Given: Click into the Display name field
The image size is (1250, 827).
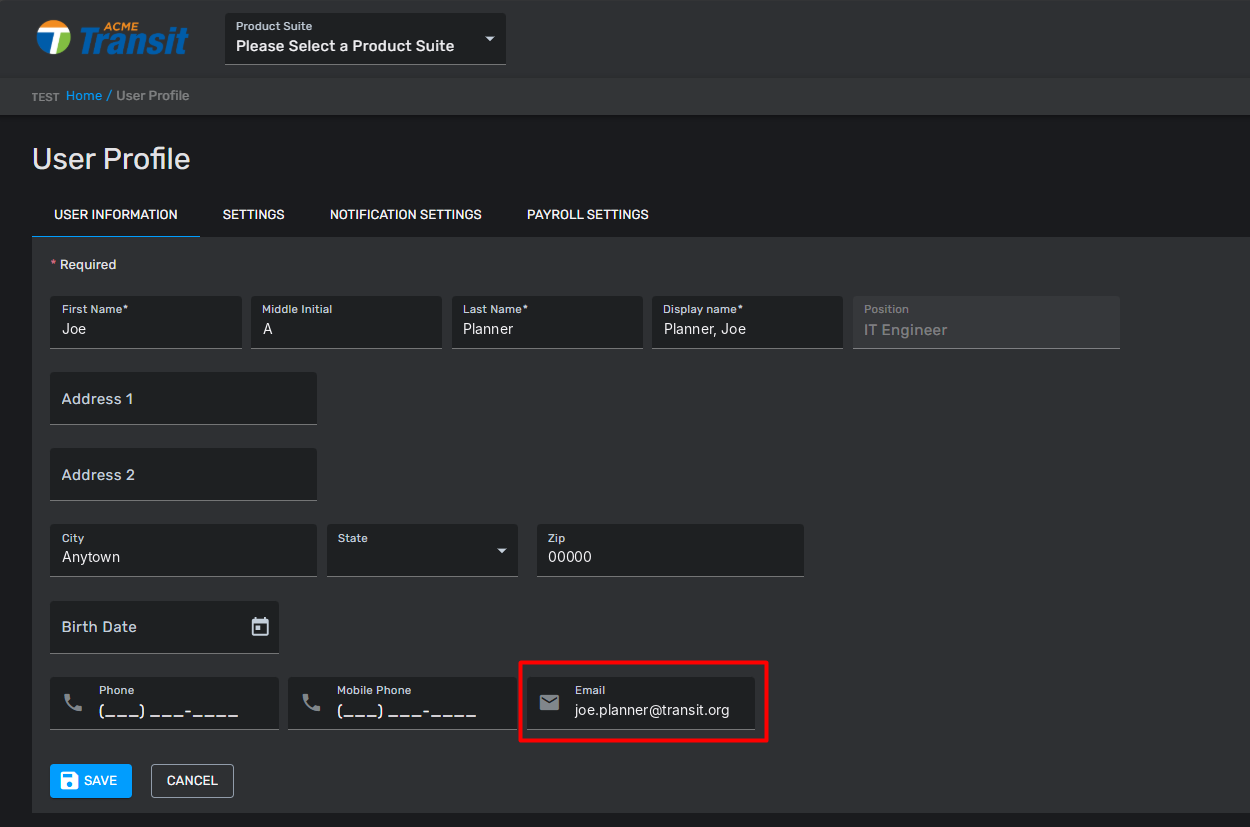Looking at the screenshot, I should [747, 322].
